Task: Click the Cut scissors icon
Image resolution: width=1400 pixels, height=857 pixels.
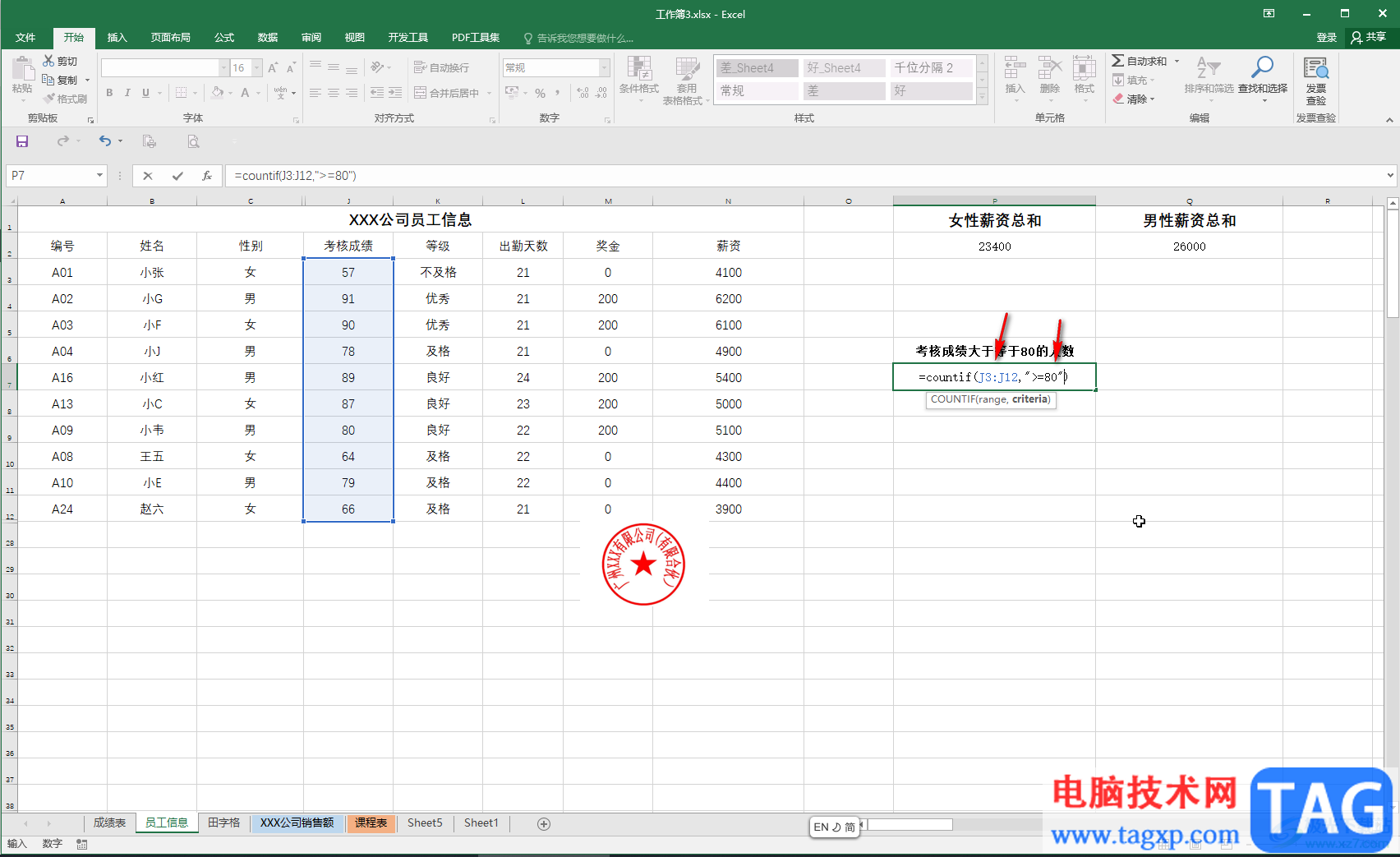Action: point(48,61)
